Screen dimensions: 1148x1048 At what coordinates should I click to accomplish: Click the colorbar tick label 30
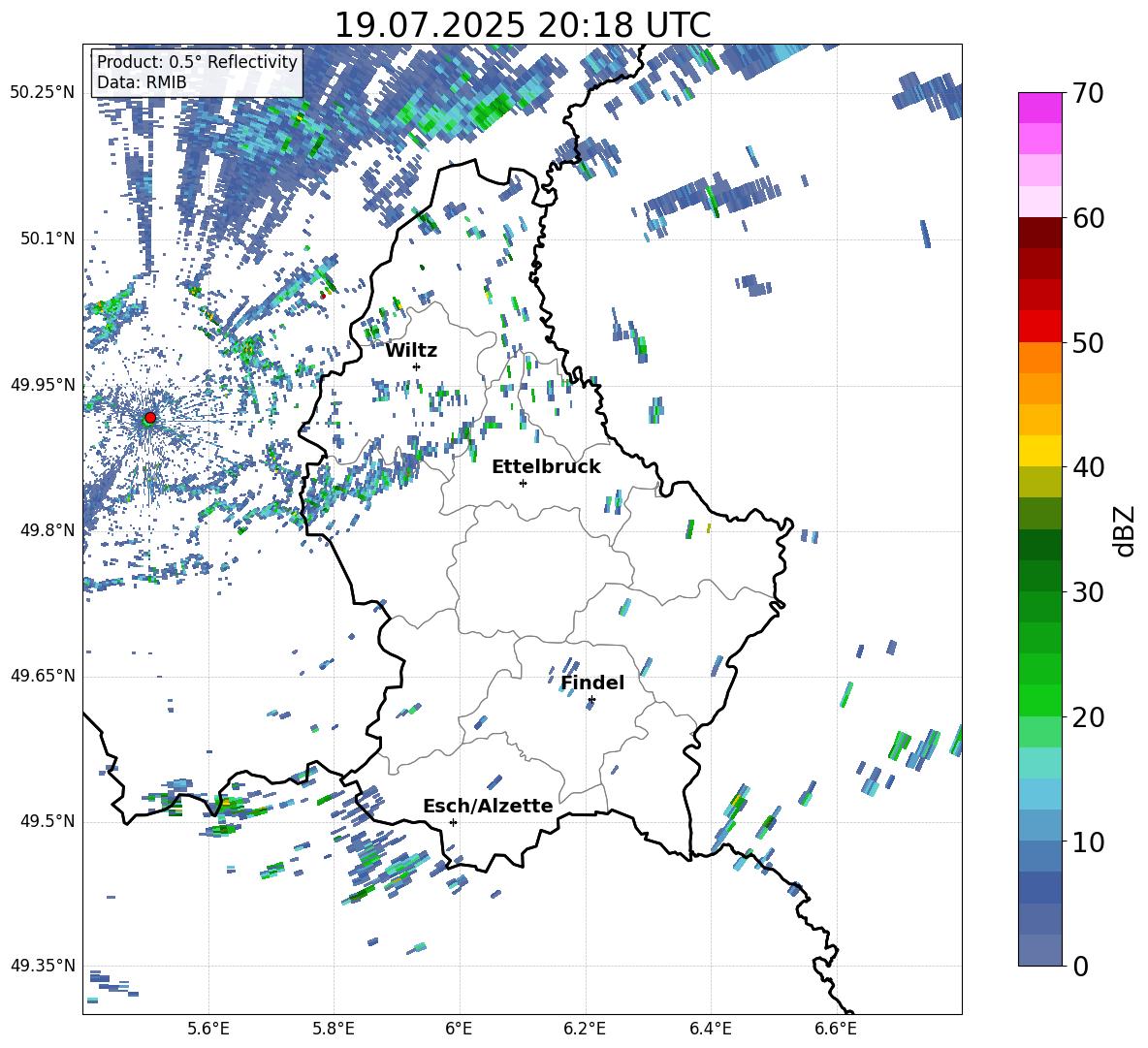coord(1088,592)
